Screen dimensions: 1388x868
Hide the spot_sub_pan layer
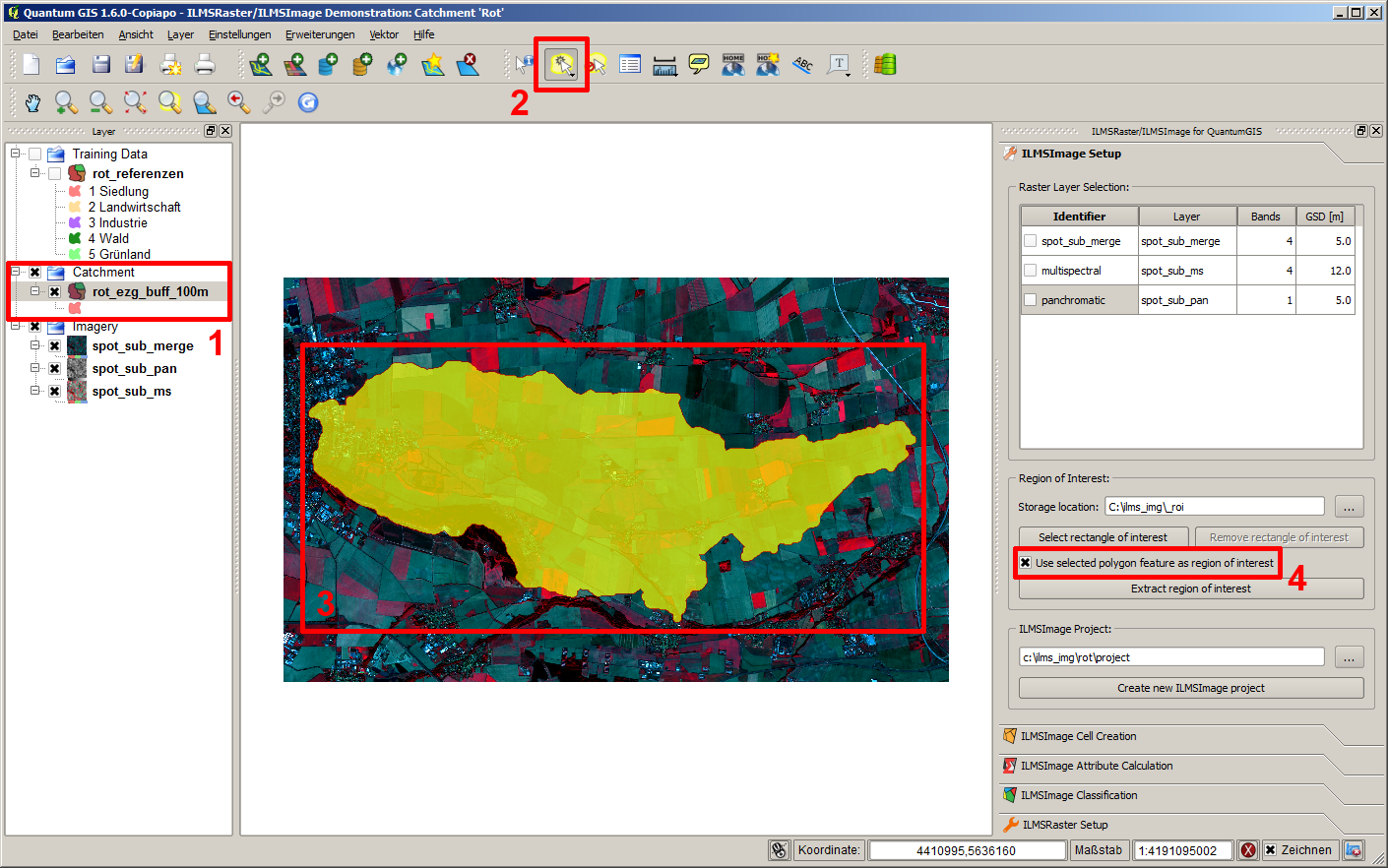click(55, 369)
